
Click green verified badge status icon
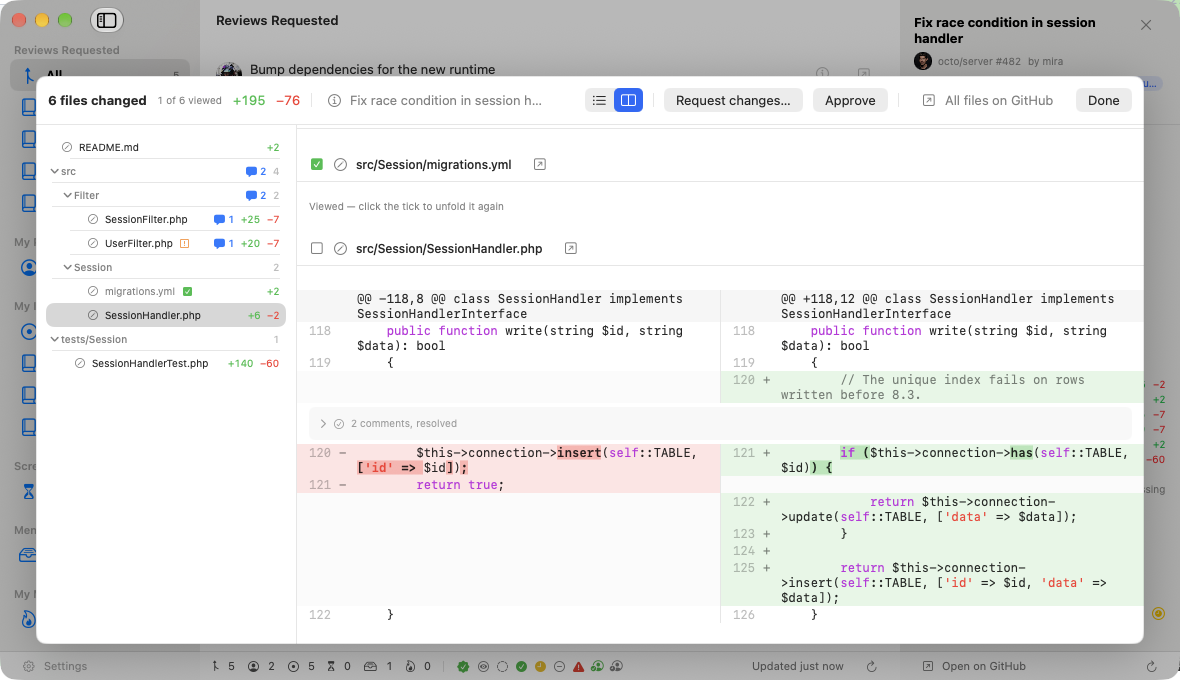click(464, 666)
